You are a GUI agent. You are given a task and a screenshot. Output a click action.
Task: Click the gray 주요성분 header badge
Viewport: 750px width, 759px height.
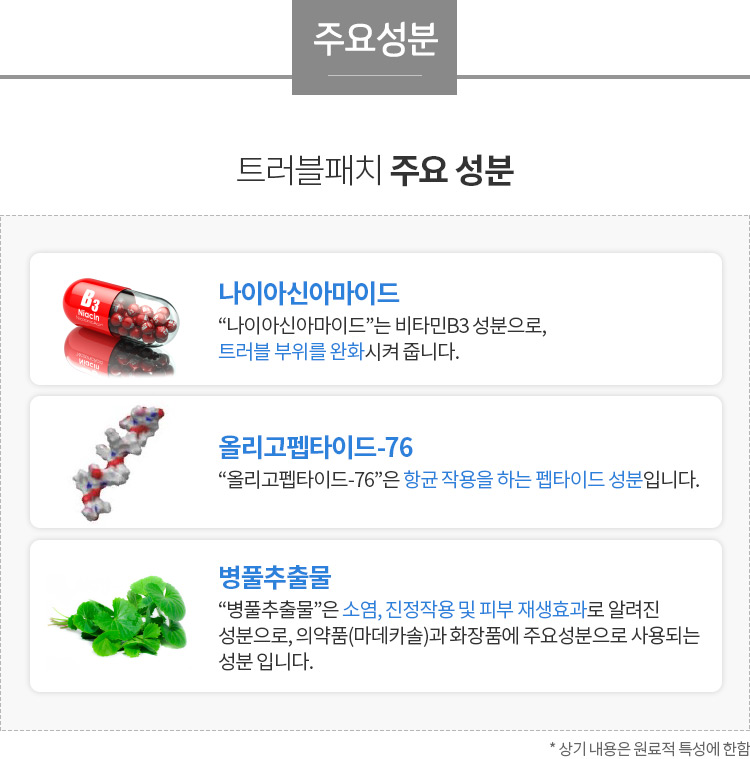[x=374, y=47]
